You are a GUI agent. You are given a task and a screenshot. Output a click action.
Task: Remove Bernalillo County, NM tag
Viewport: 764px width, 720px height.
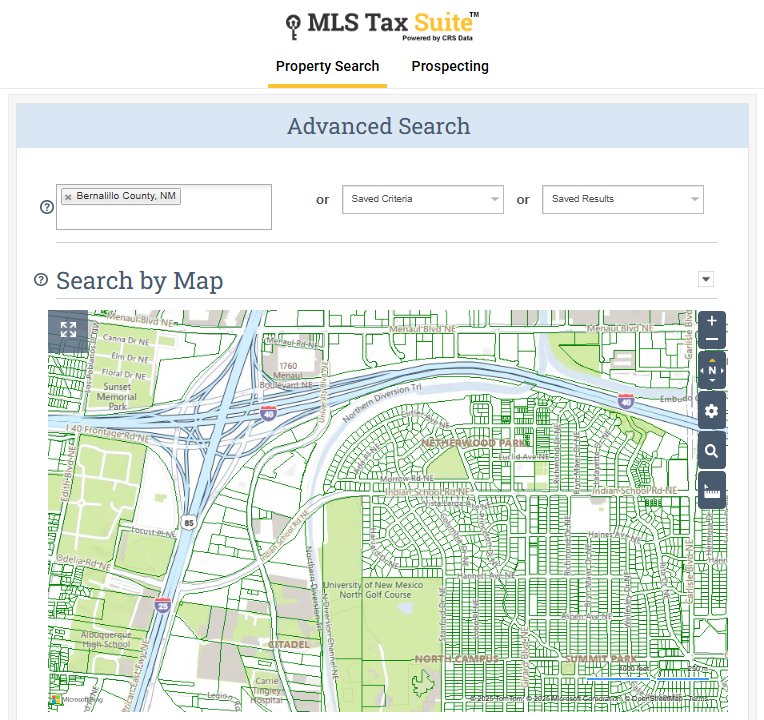(68, 197)
